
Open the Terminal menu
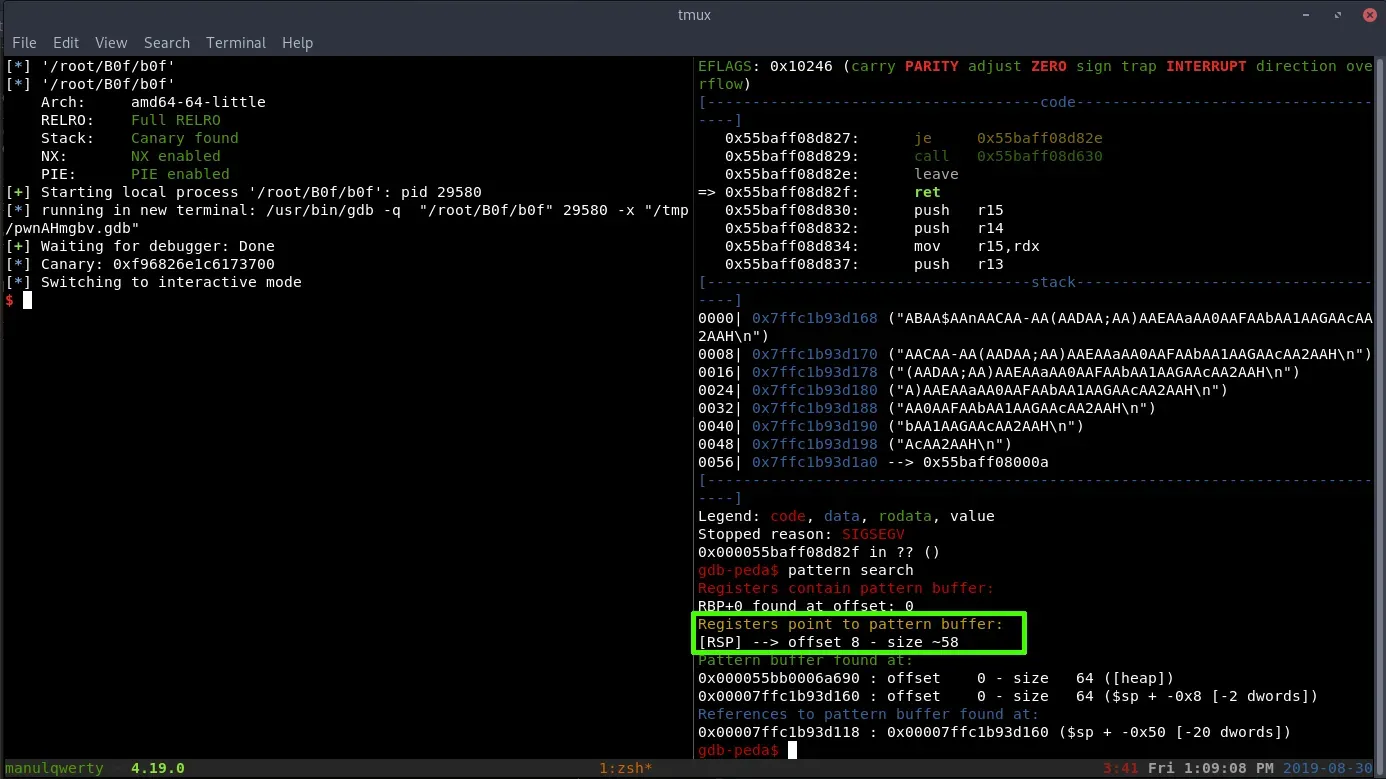[236, 43]
